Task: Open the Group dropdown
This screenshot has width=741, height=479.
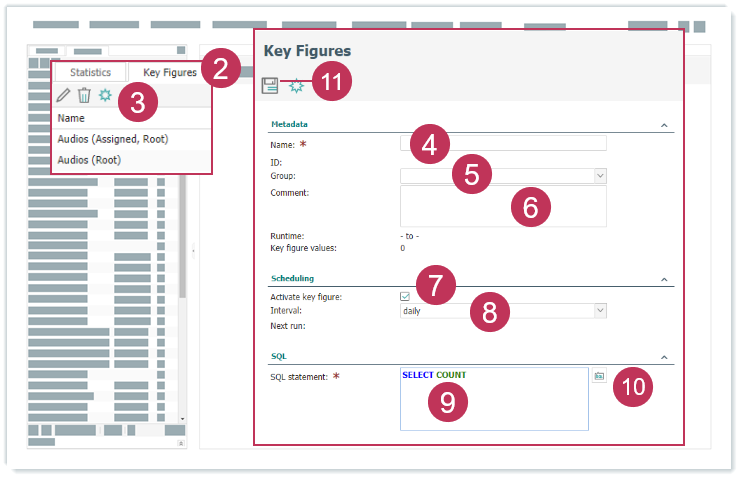Action: coord(599,176)
